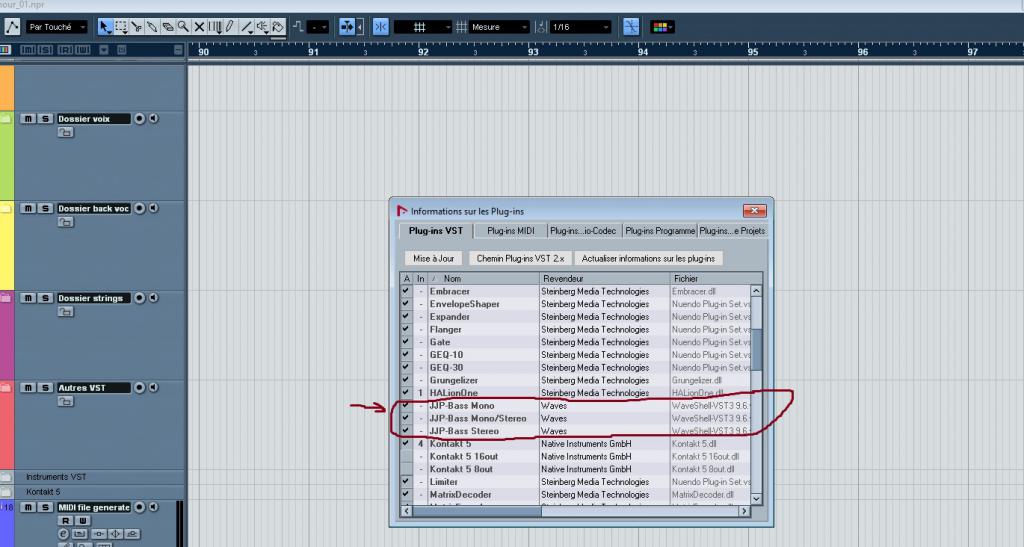Image resolution: width=1024 pixels, height=547 pixels.
Task: Uncheck the Embracer plug-in checkbox
Action: pos(406,291)
